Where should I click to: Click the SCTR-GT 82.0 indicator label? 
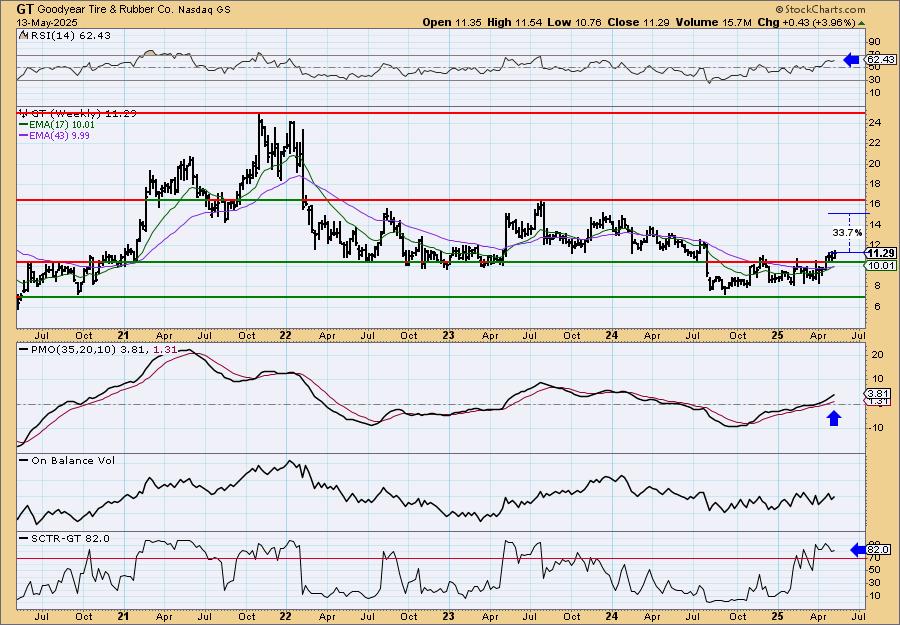click(70, 538)
